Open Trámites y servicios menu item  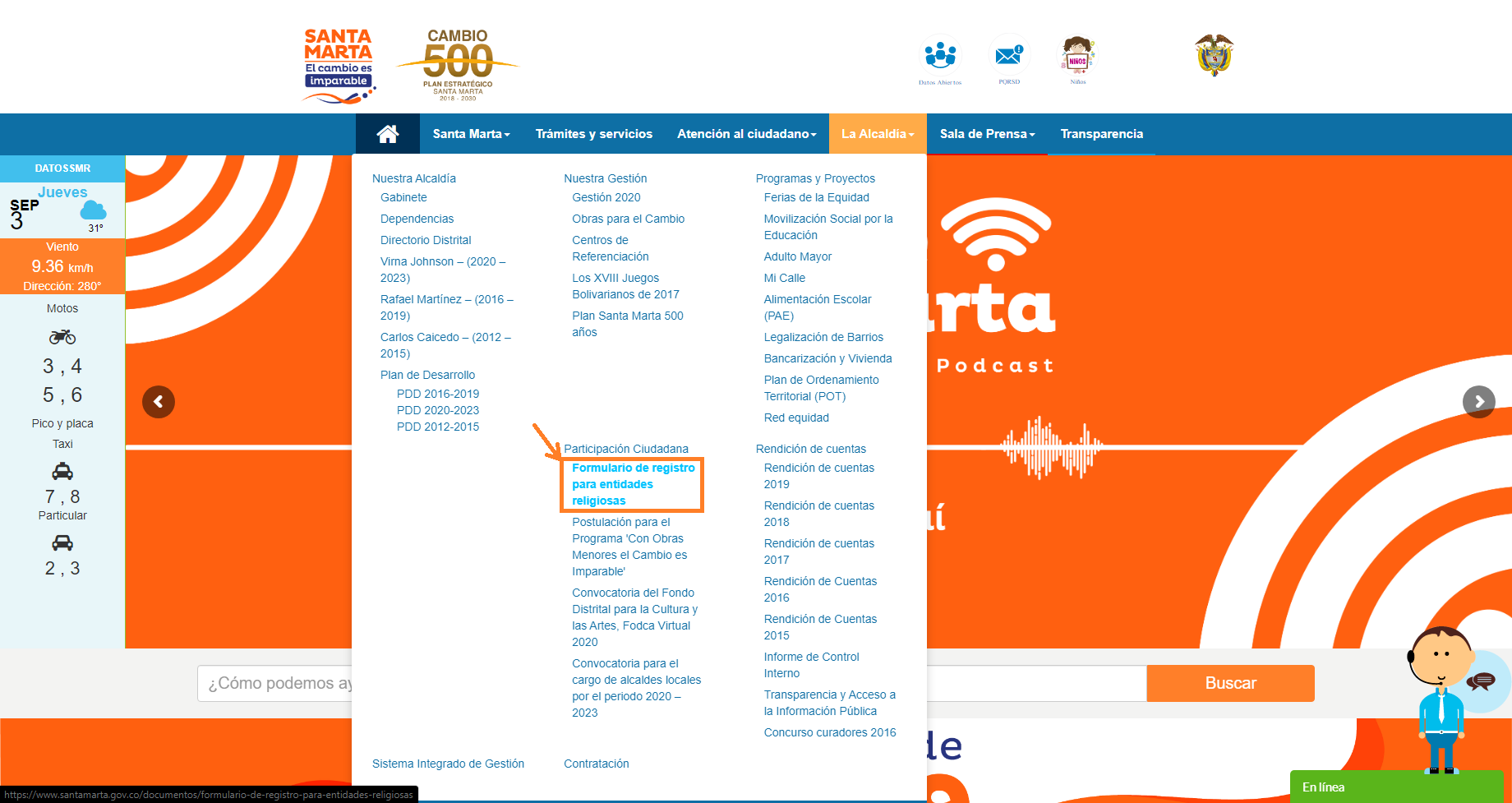594,134
